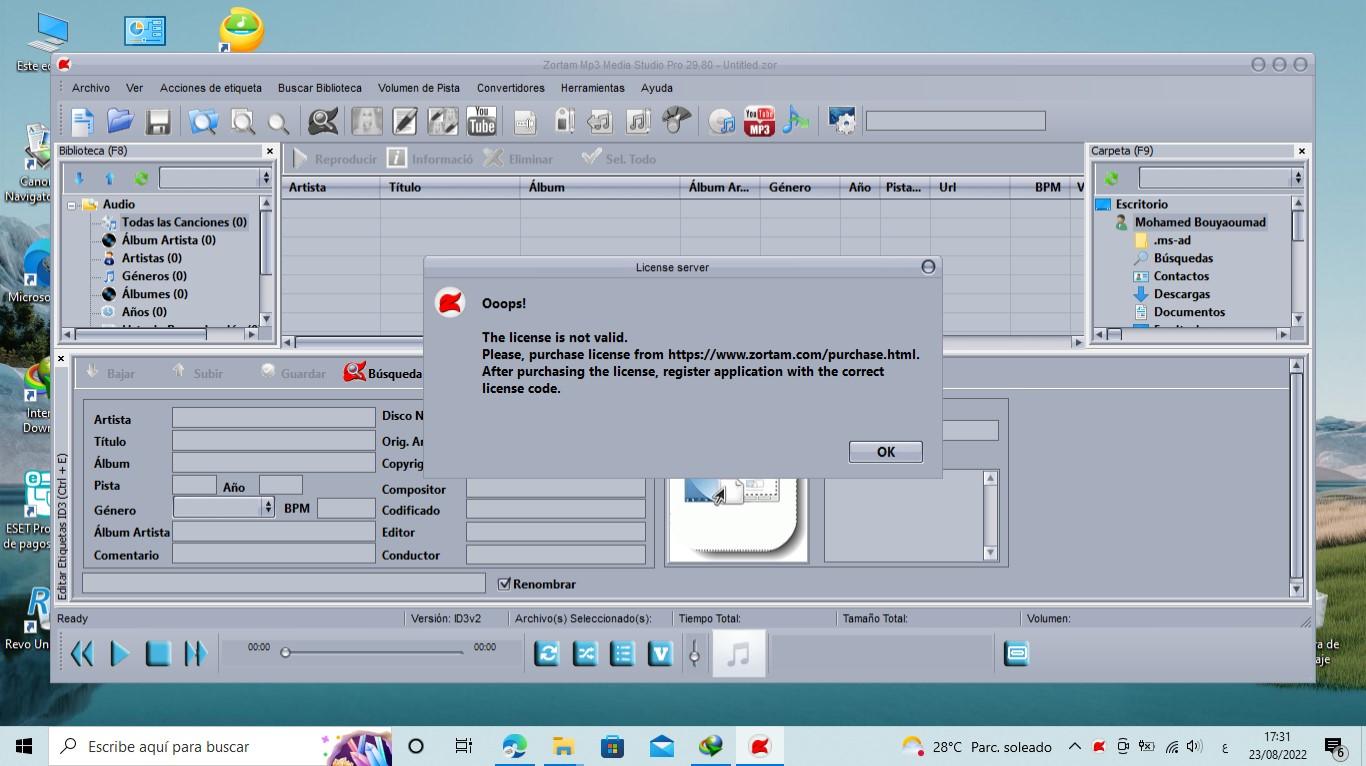This screenshot has height=766, width=1366.
Task: Open the Acciones de etiqueta menu
Action: pos(211,88)
